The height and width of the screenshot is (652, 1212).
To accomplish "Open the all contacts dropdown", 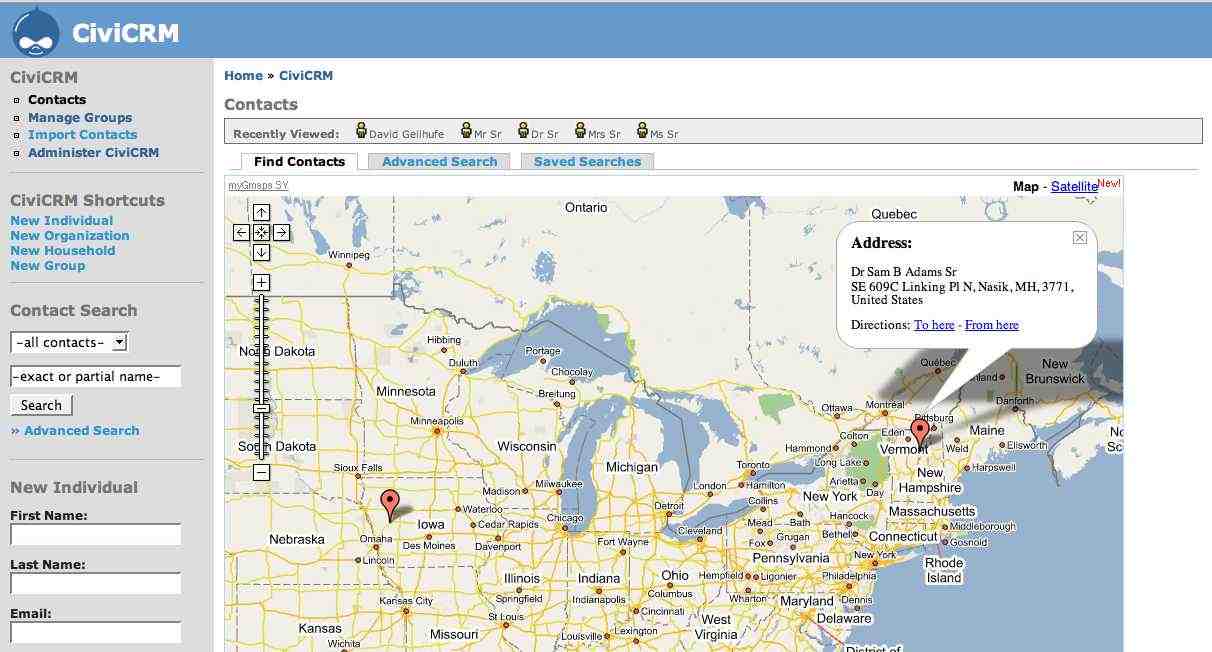I will pos(70,342).
